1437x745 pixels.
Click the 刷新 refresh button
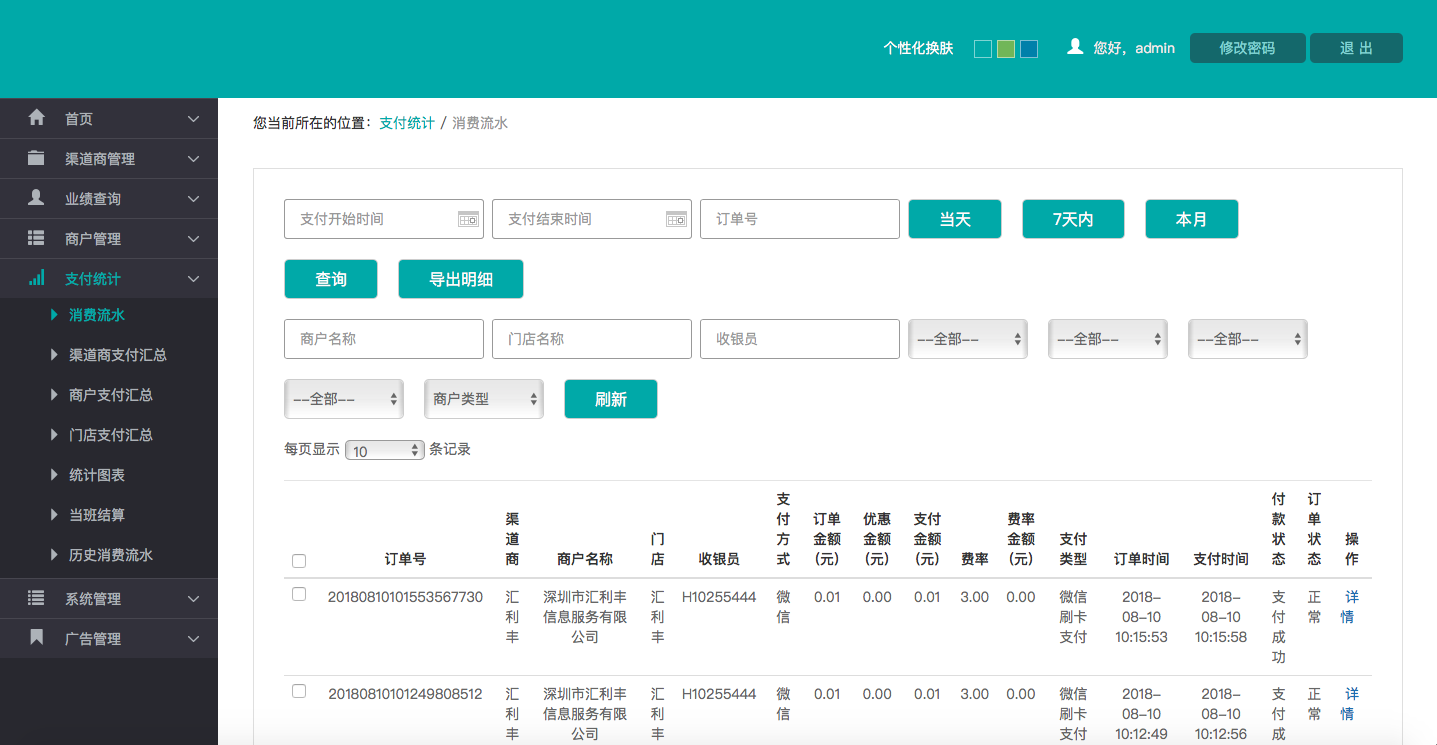(611, 399)
